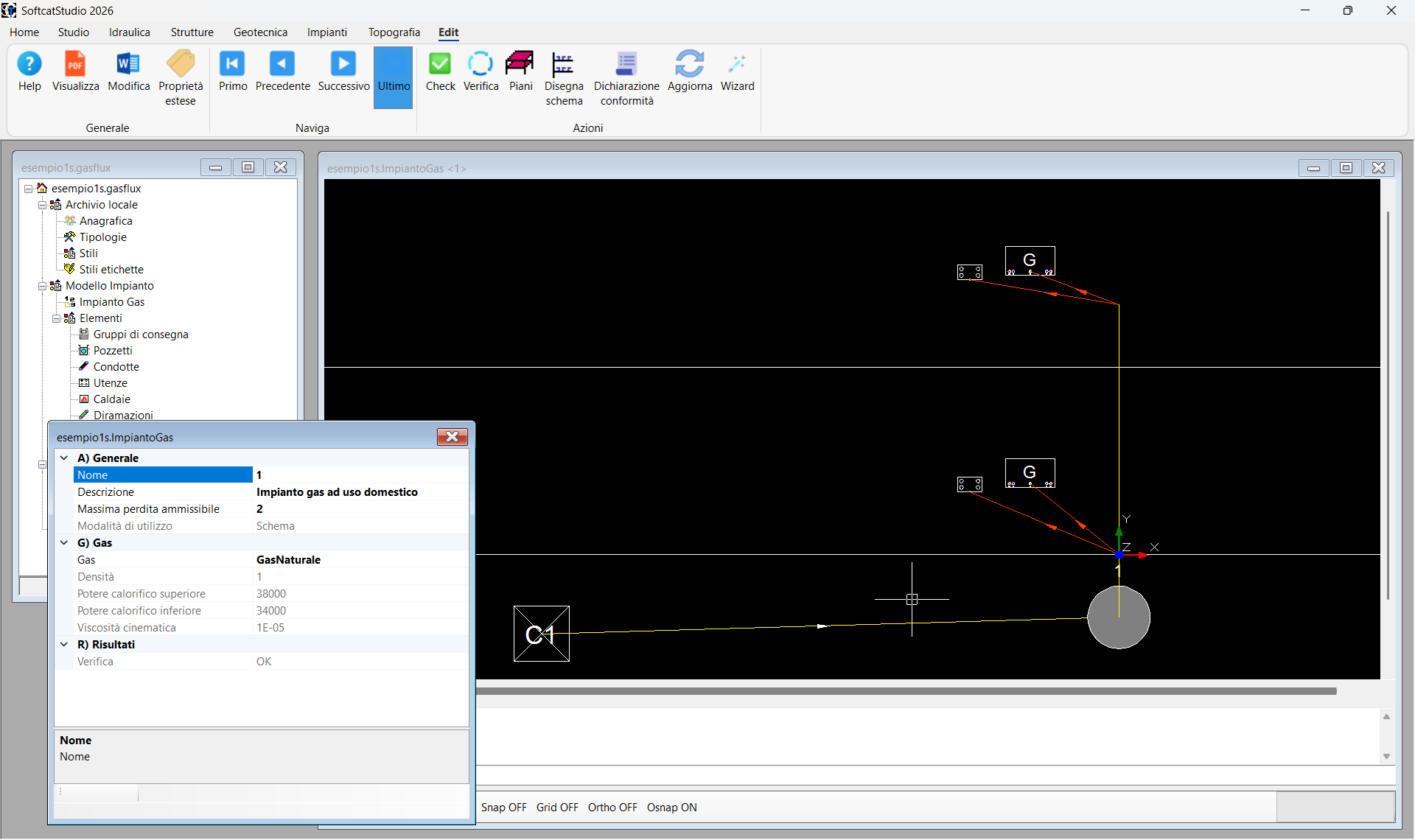1415x840 pixels.
Task: Launch the Wizard tool
Action: click(737, 71)
